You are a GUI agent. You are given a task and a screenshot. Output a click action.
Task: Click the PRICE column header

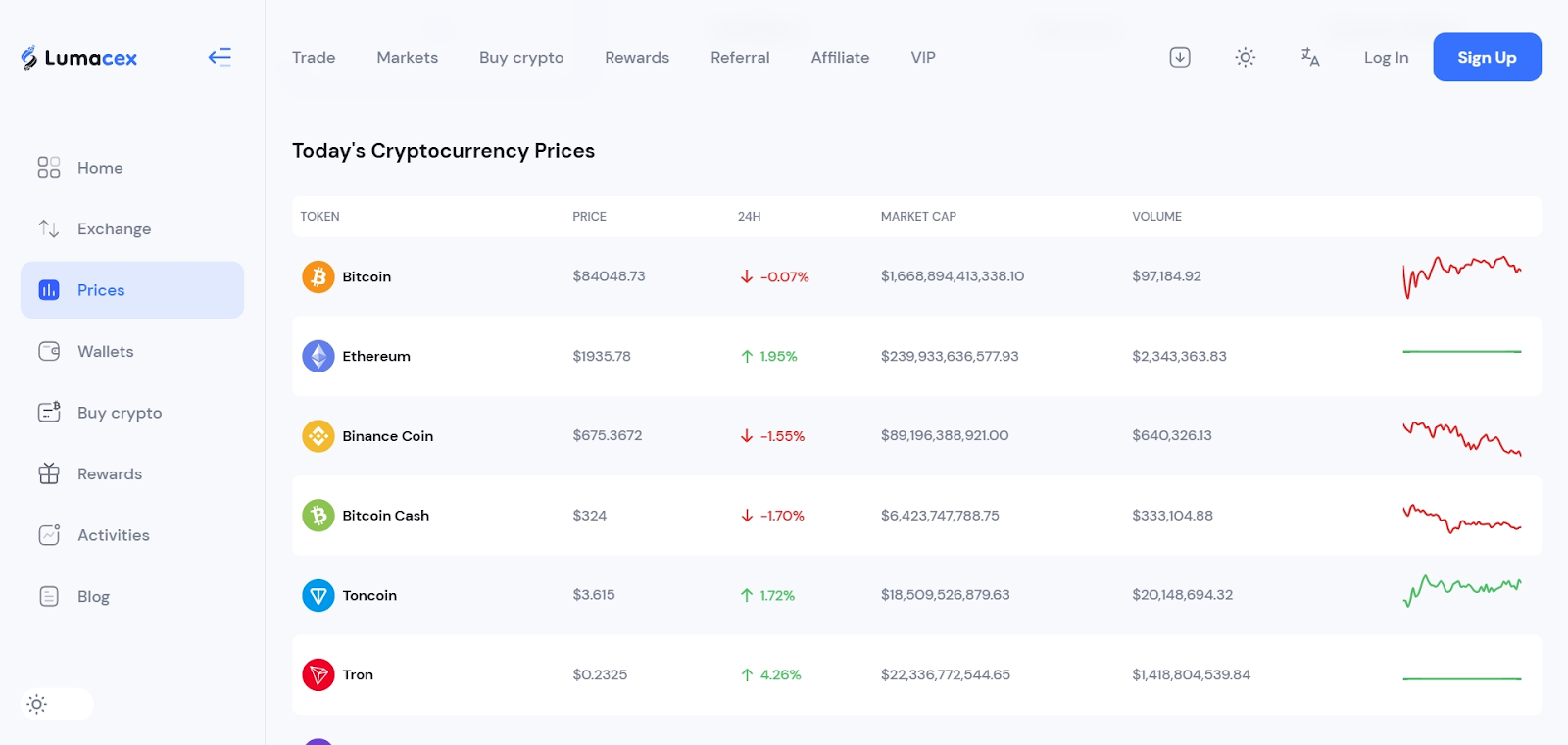point(589,217)
